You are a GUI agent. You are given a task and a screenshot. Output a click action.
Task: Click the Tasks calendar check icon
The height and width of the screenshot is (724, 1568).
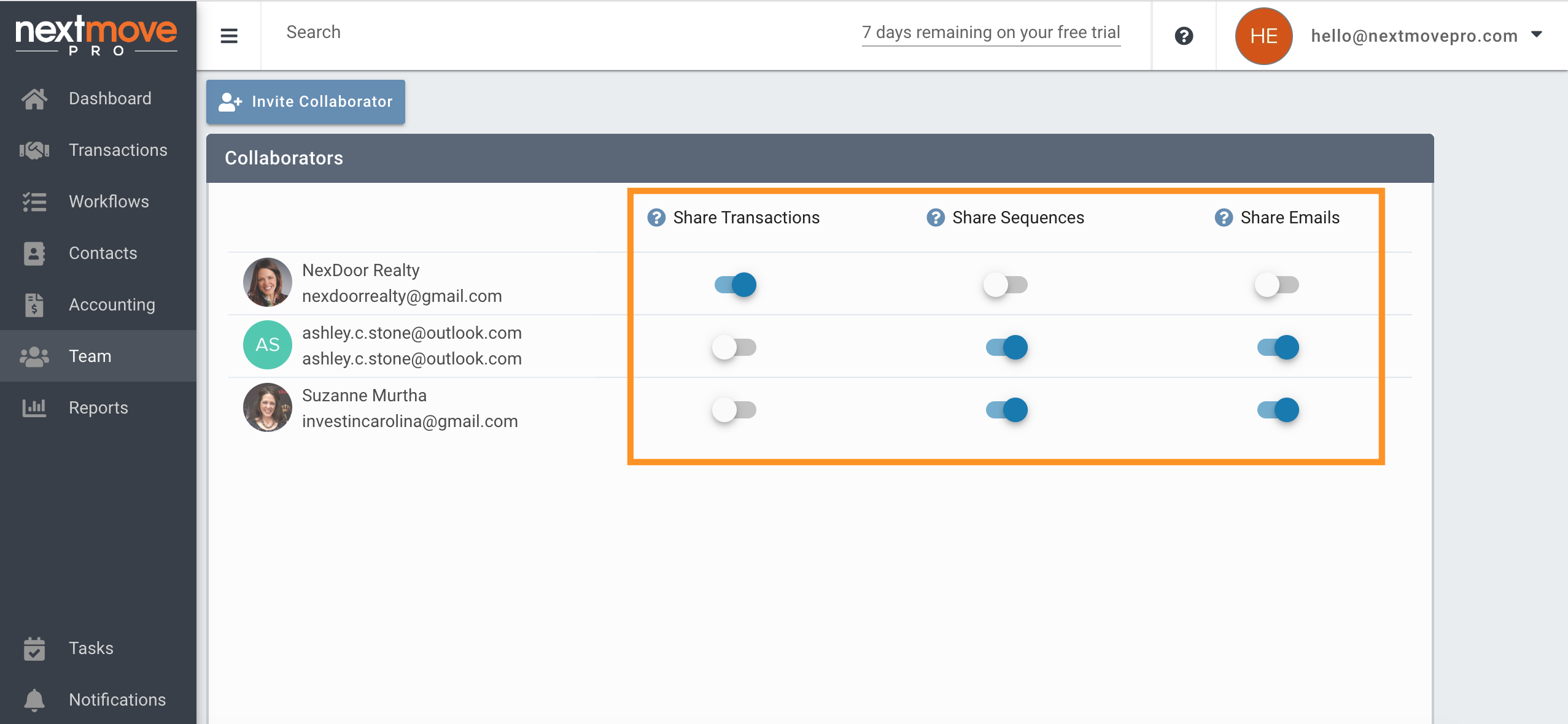tap(34, 649)
